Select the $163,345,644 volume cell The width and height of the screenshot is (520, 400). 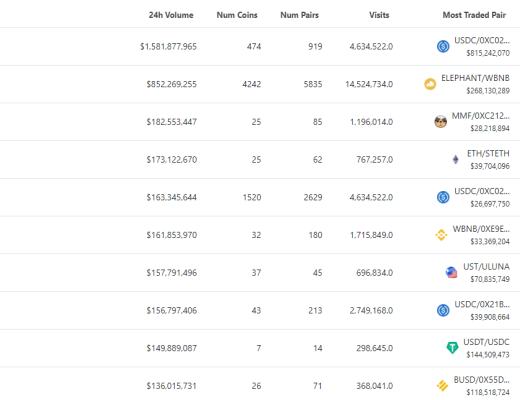[172, 197]
